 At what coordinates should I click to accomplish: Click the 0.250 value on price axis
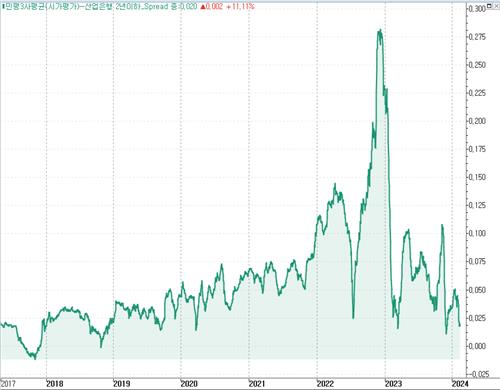point(477,65)
